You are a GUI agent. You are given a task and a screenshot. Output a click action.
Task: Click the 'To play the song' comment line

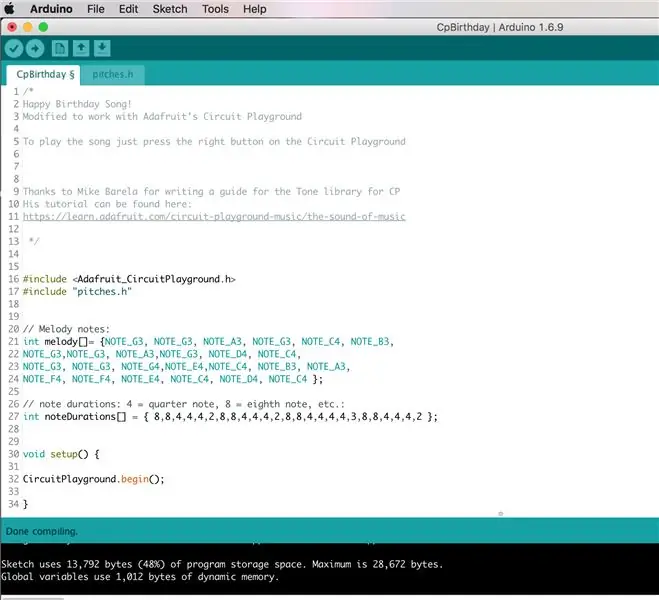click(214, 142)
